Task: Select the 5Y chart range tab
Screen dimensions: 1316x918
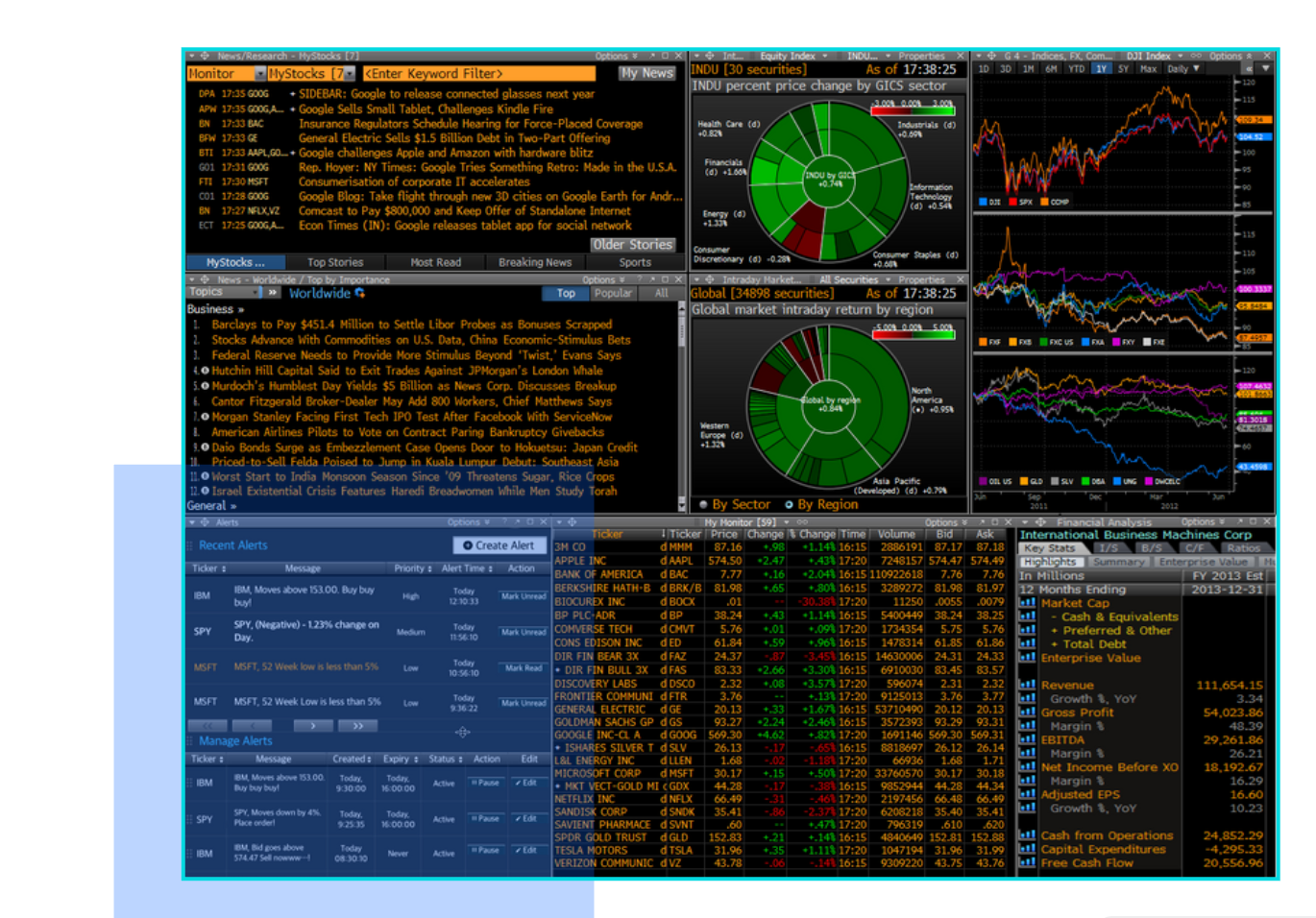Action: point(1124,69)
